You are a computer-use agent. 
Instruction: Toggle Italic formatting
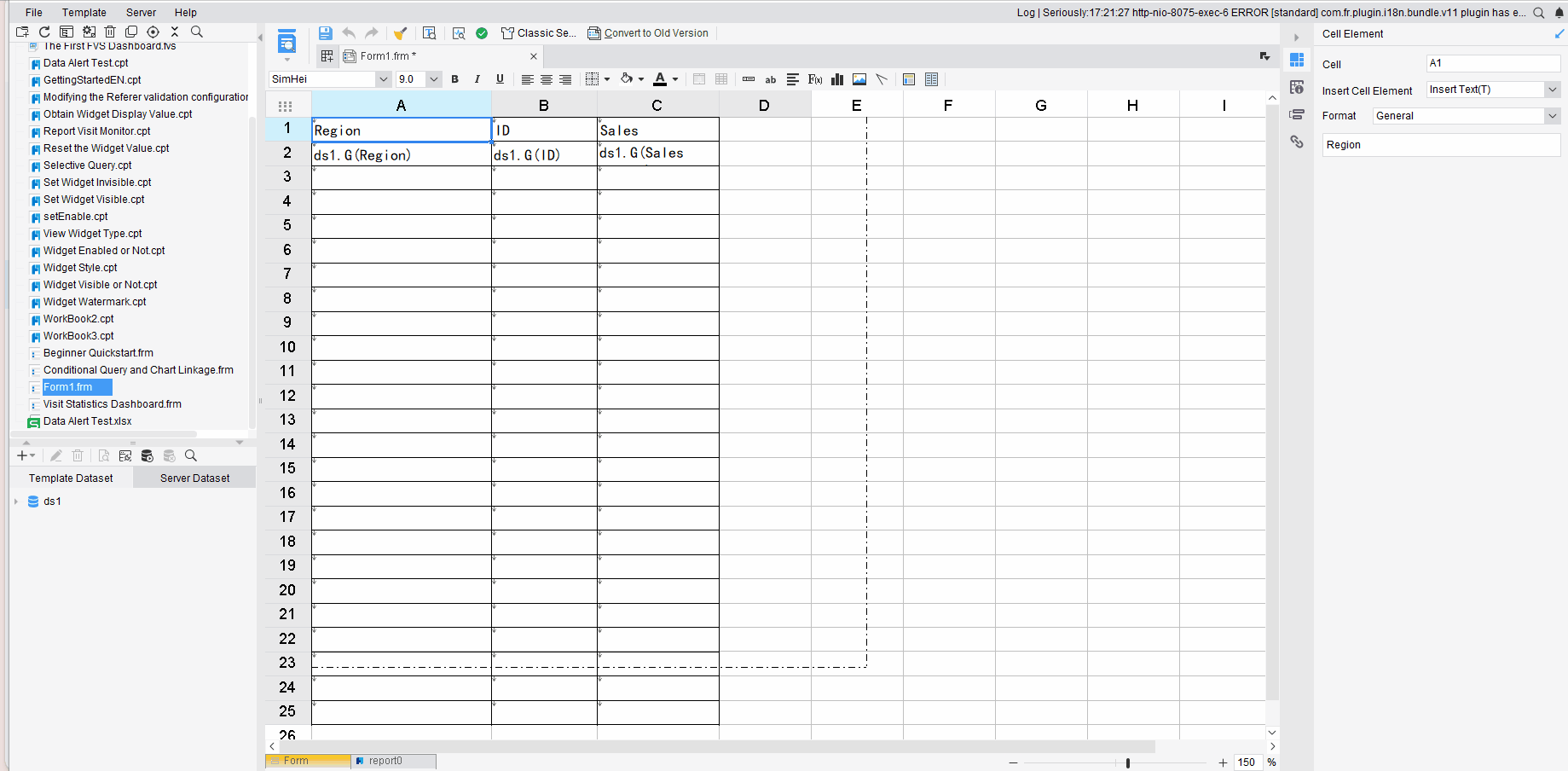[x=477, y=79]
